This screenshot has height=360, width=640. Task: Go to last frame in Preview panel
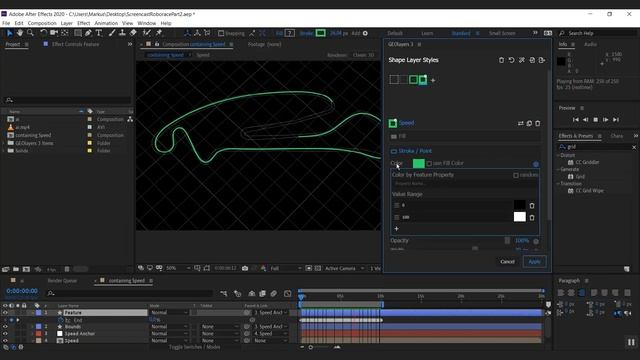(616, 120)
